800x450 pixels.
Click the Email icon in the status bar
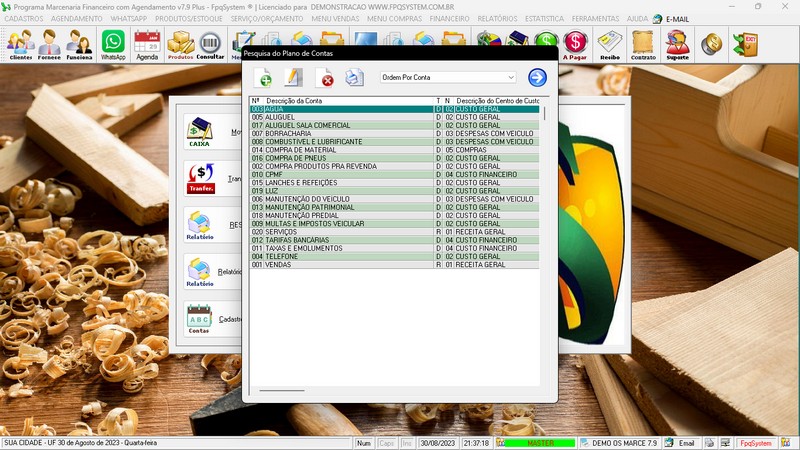pyautogui.click(x=681, y=443)
